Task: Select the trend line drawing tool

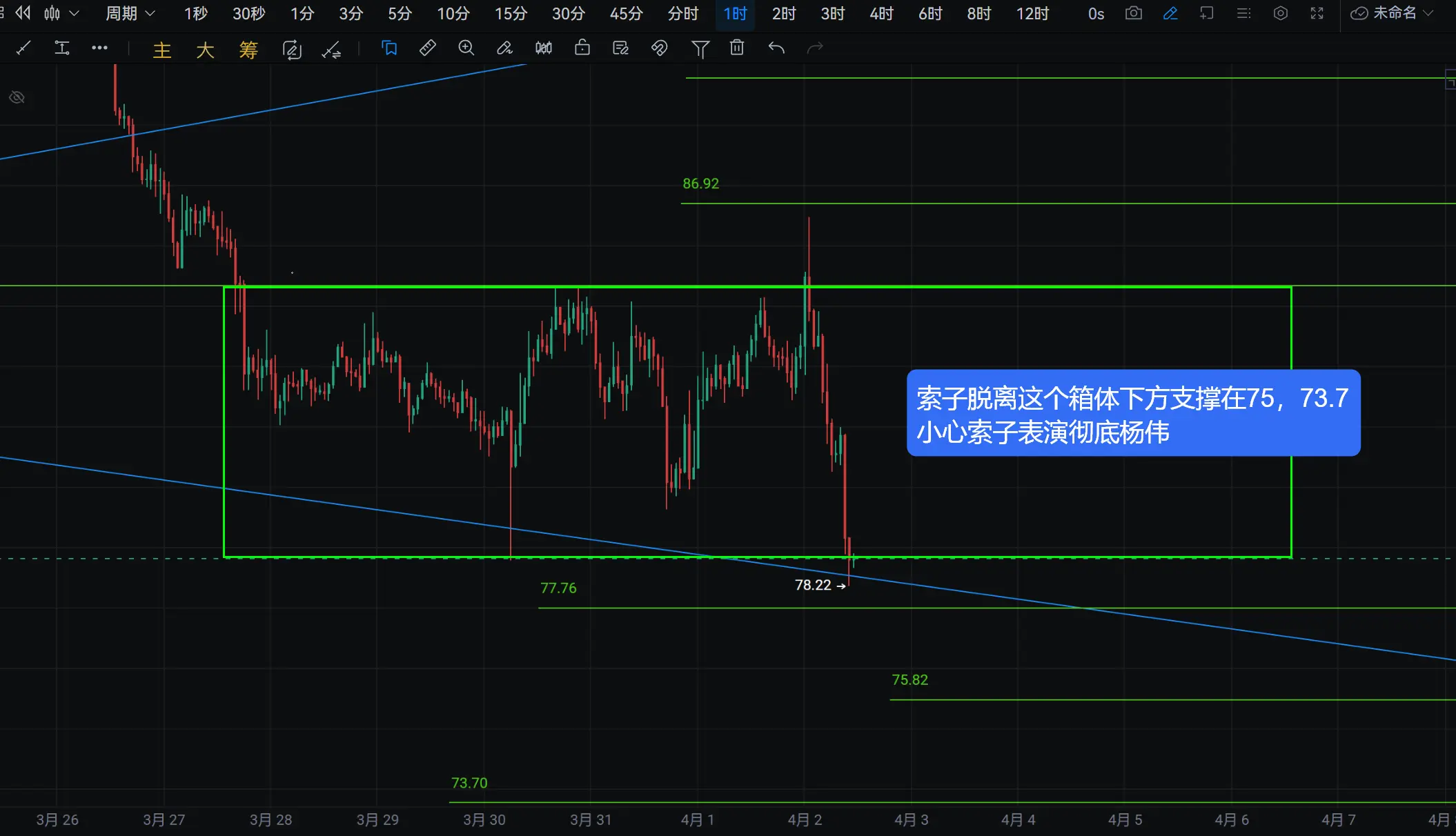Action: tap(23, 48)
